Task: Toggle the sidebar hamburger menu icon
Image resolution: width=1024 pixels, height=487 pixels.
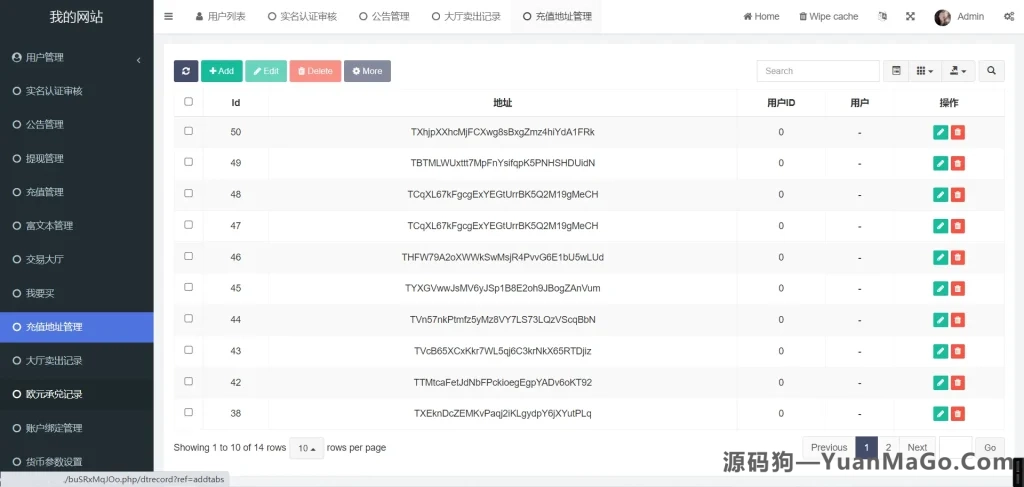Action: (x=168, y=16)
